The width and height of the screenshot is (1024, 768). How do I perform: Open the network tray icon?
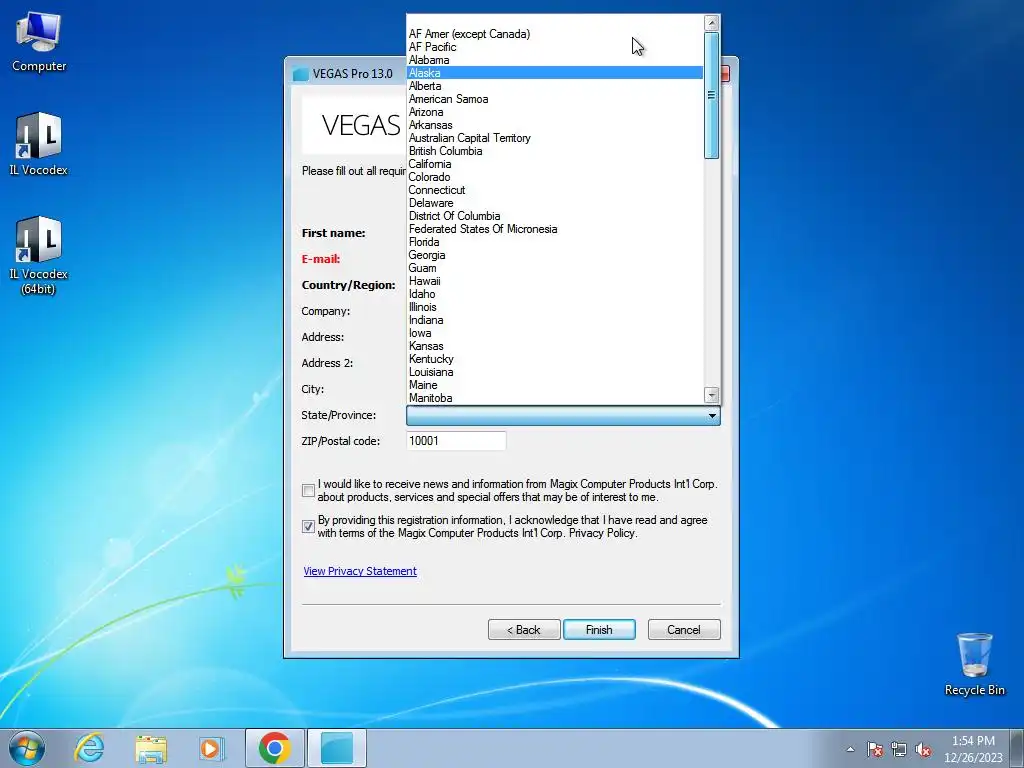tap(899, 749)
